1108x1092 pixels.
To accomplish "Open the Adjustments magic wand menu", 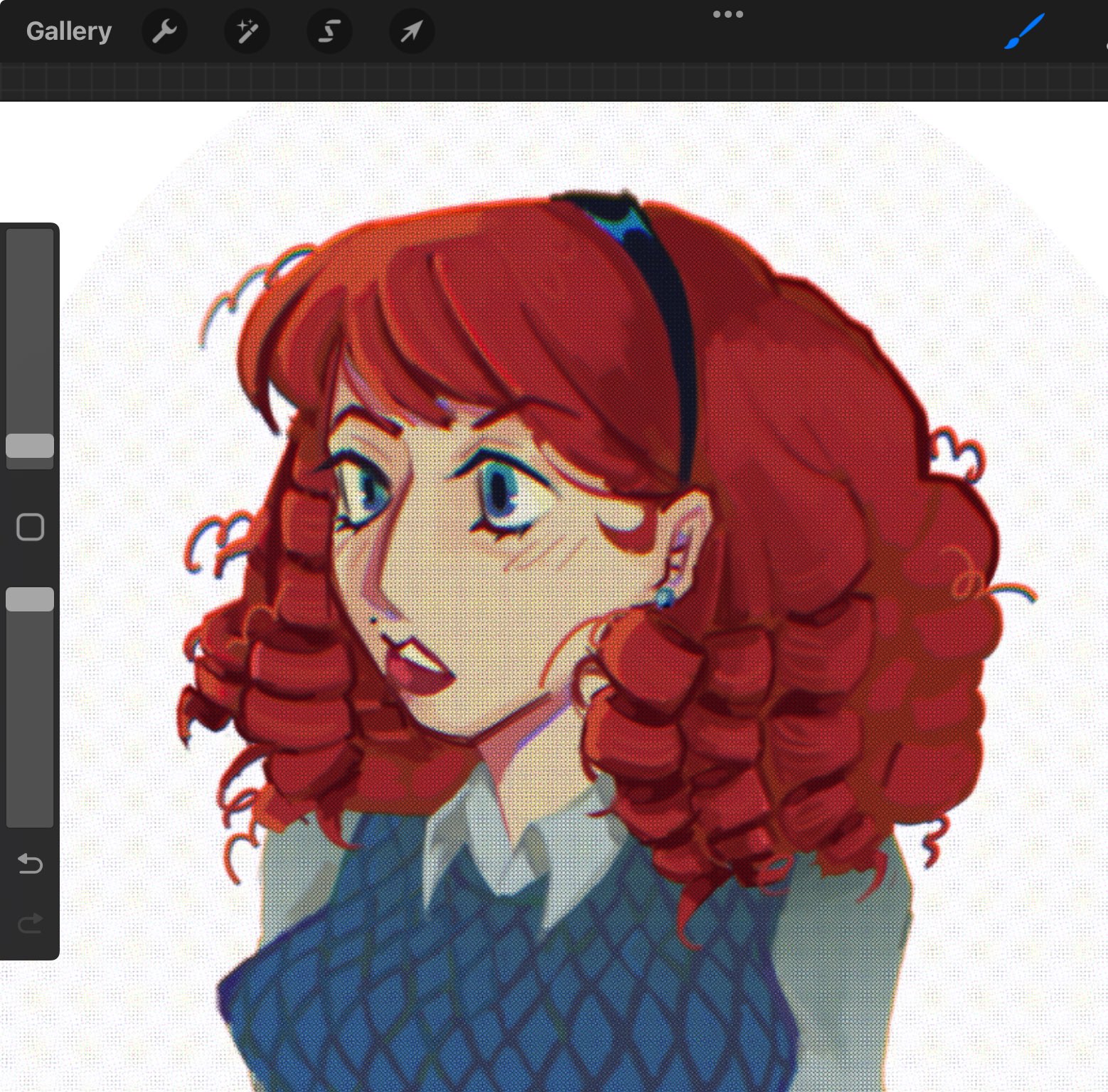I will pyautogui.click(x=247, y=31).
